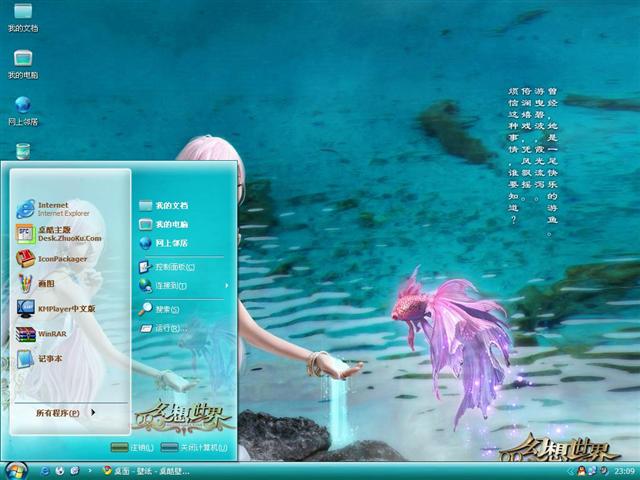The width and height of the screenshot is (640, 480).
Task: Open the 我的电脑 desktop icon
Action: (23, 64)
